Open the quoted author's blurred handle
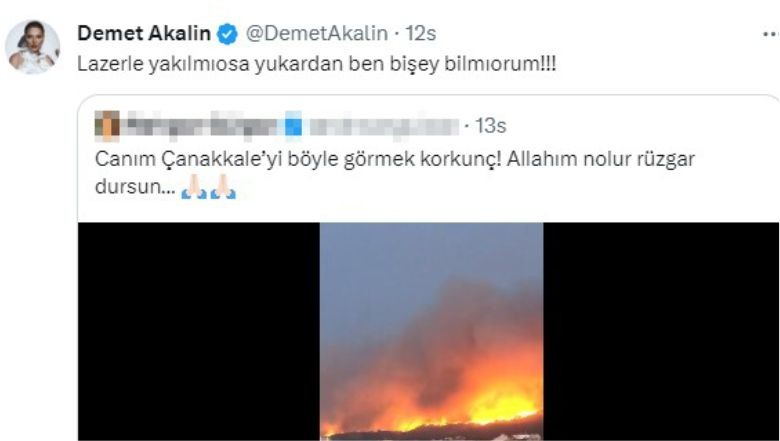The width and height of the screenshot is (780, 441). (384, 126)
